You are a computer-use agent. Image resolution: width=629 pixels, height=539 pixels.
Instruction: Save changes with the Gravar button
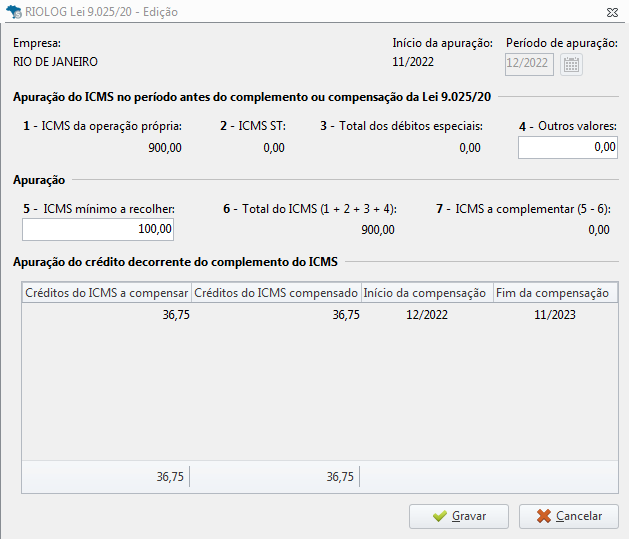coord(459,516)
